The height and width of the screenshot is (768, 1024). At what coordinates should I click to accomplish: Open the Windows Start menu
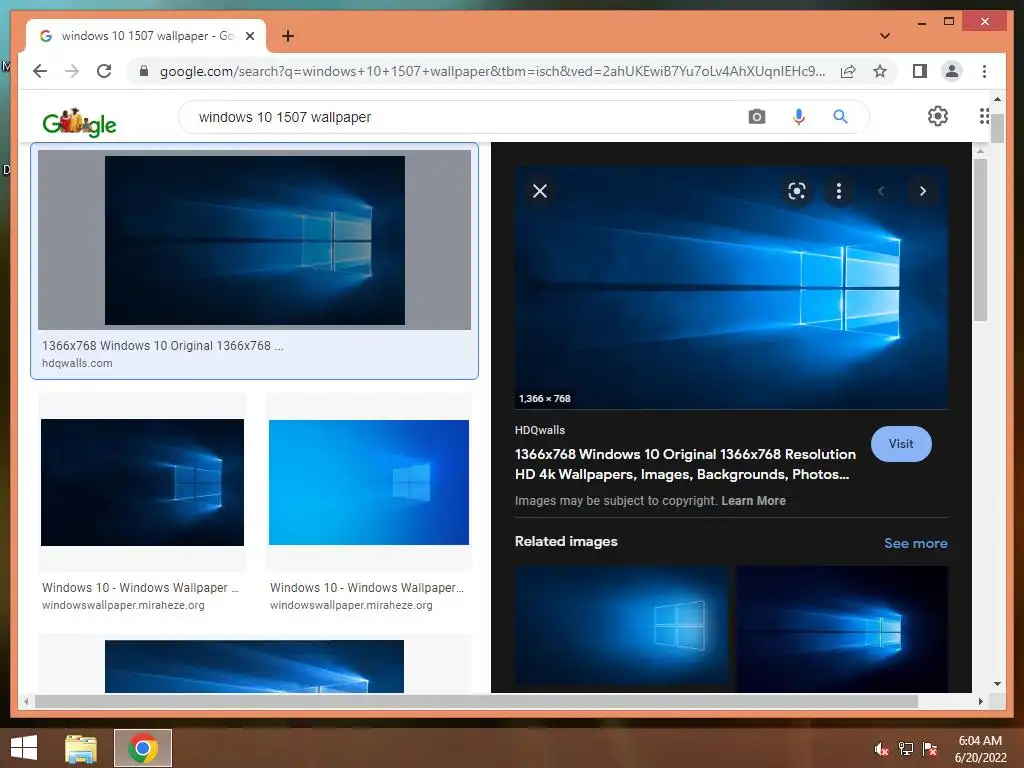click(x=24, y=748)
